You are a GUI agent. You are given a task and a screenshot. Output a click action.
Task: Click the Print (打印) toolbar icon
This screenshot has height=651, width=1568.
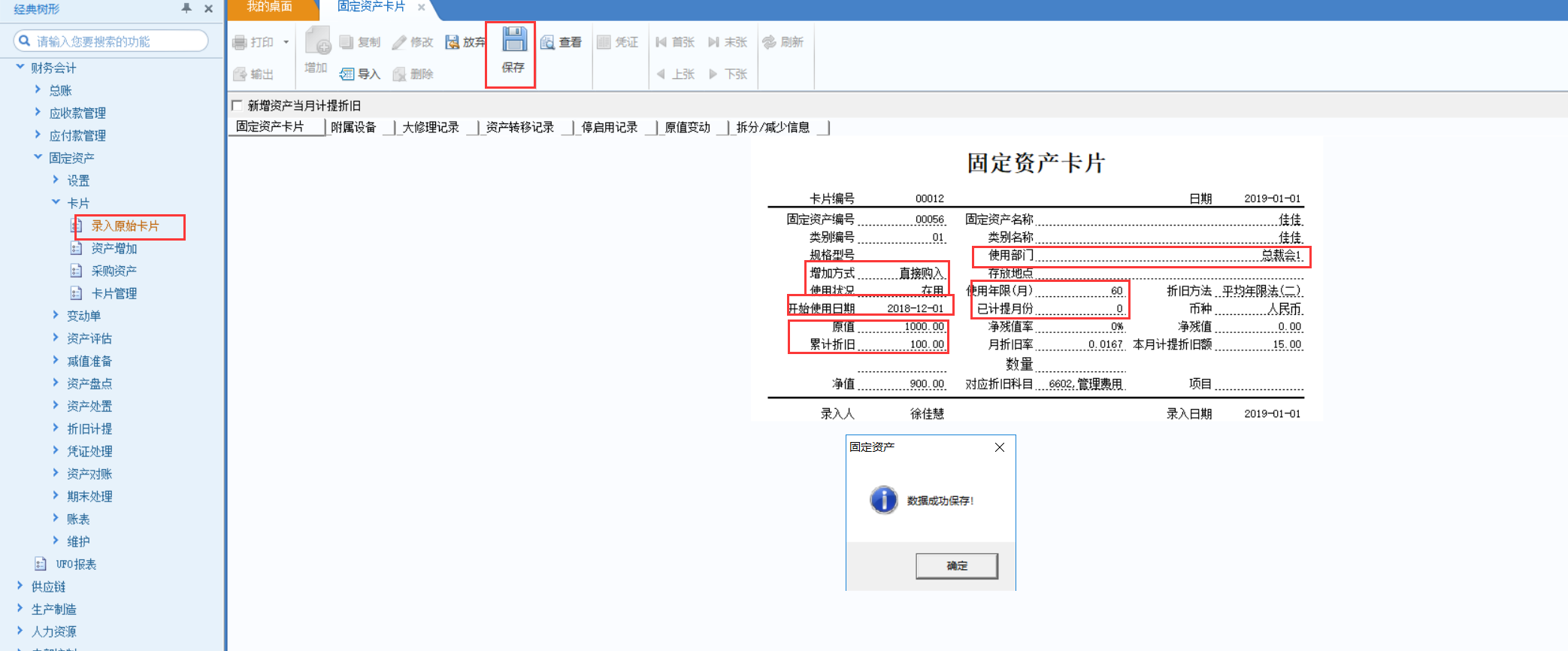click(240, 43)
